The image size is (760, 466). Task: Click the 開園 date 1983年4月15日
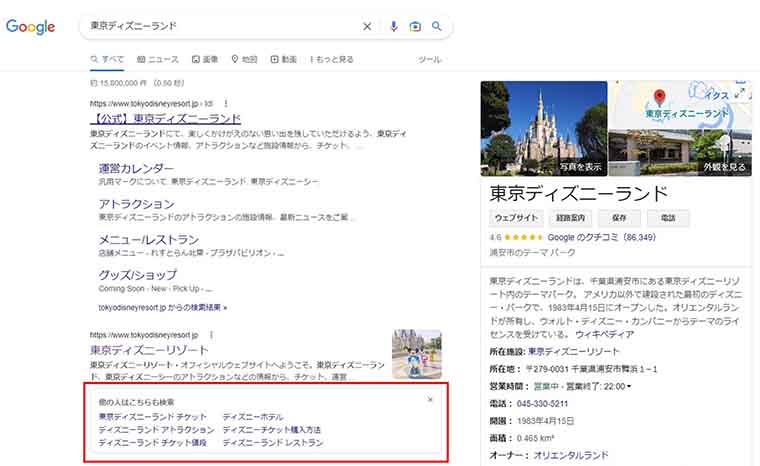pyautogui.click(x=546, y=421)
